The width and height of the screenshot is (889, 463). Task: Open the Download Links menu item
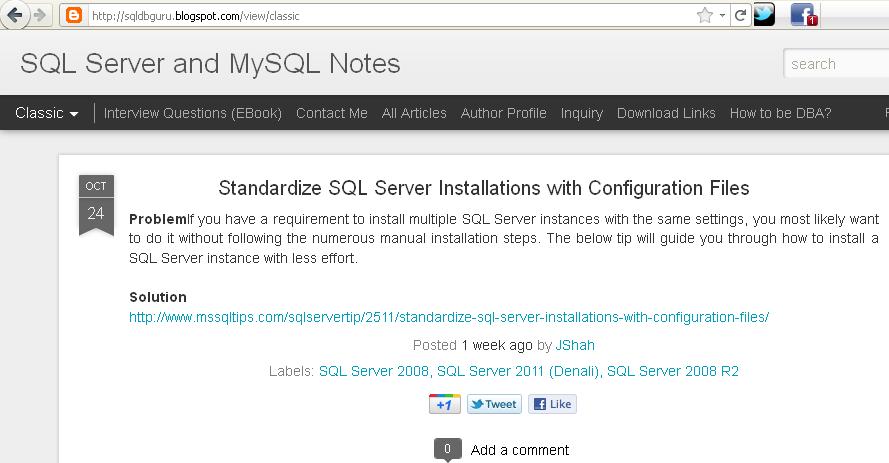(666, 113)
